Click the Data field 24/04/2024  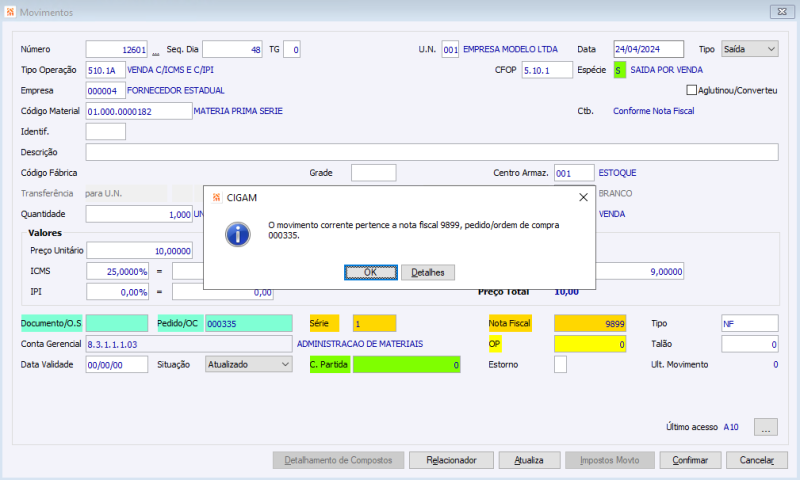tap(648, 49)
